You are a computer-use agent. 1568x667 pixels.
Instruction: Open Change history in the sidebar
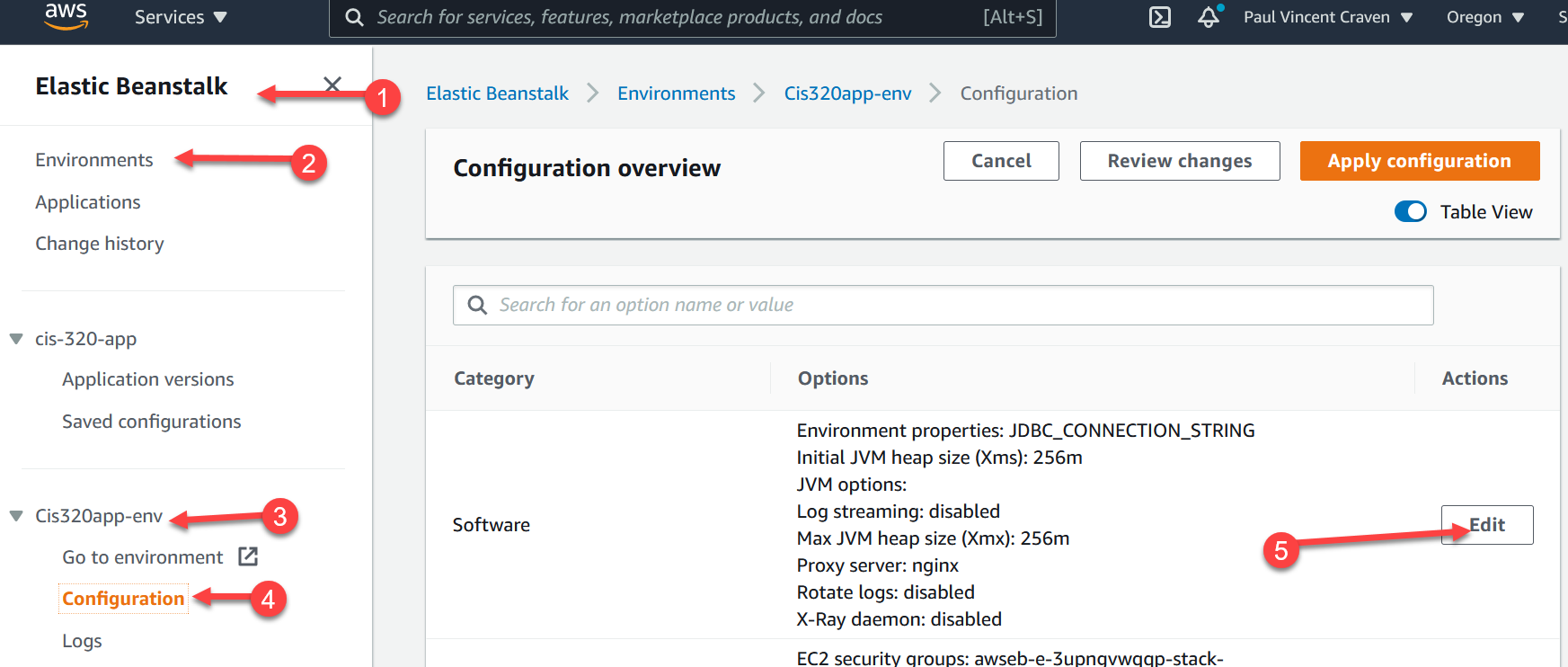point(100,244)
